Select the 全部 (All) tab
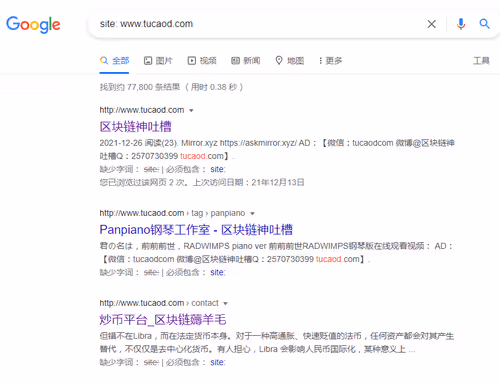 click(114, 61)
